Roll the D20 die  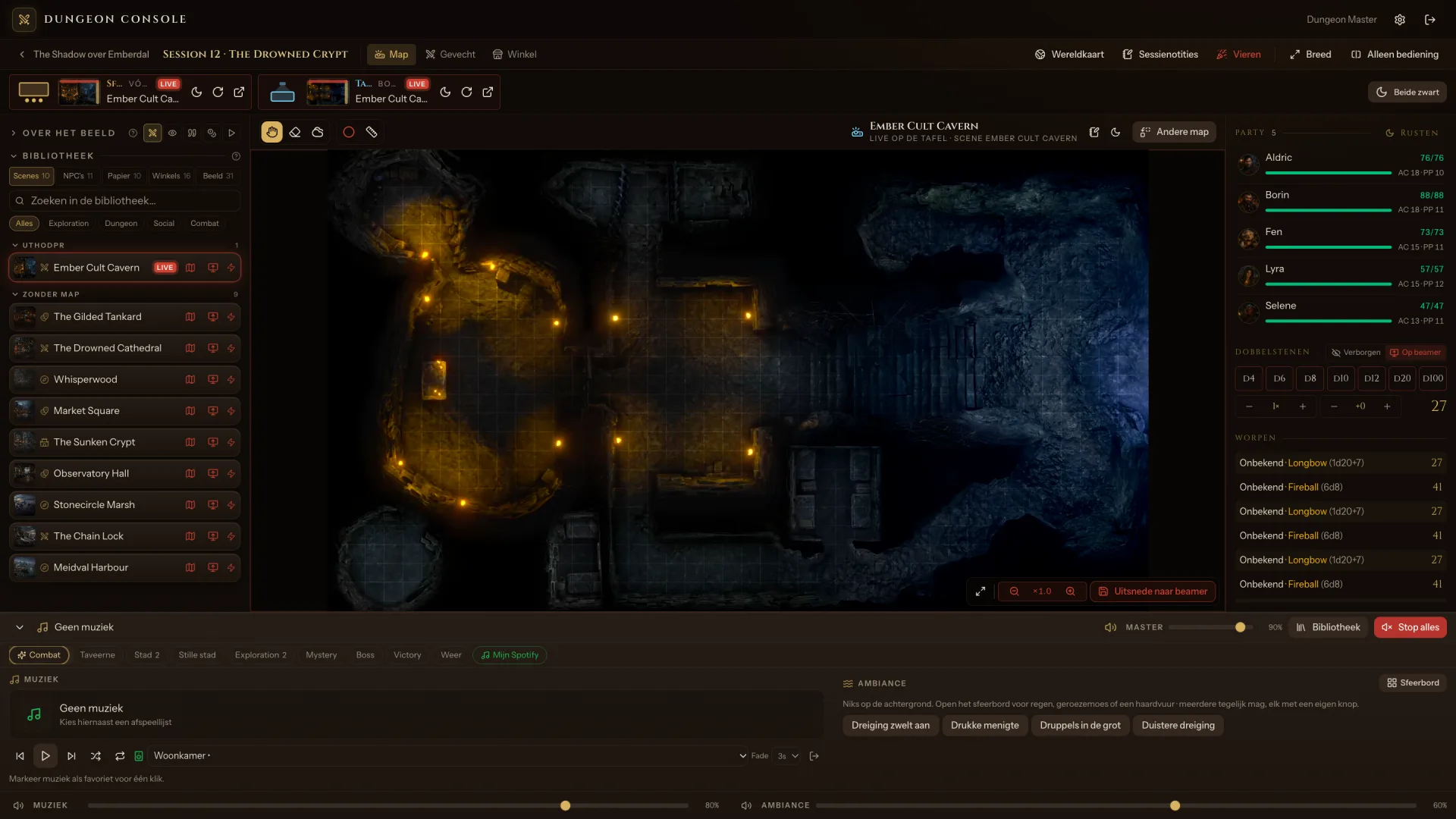tap(1402, 378)
